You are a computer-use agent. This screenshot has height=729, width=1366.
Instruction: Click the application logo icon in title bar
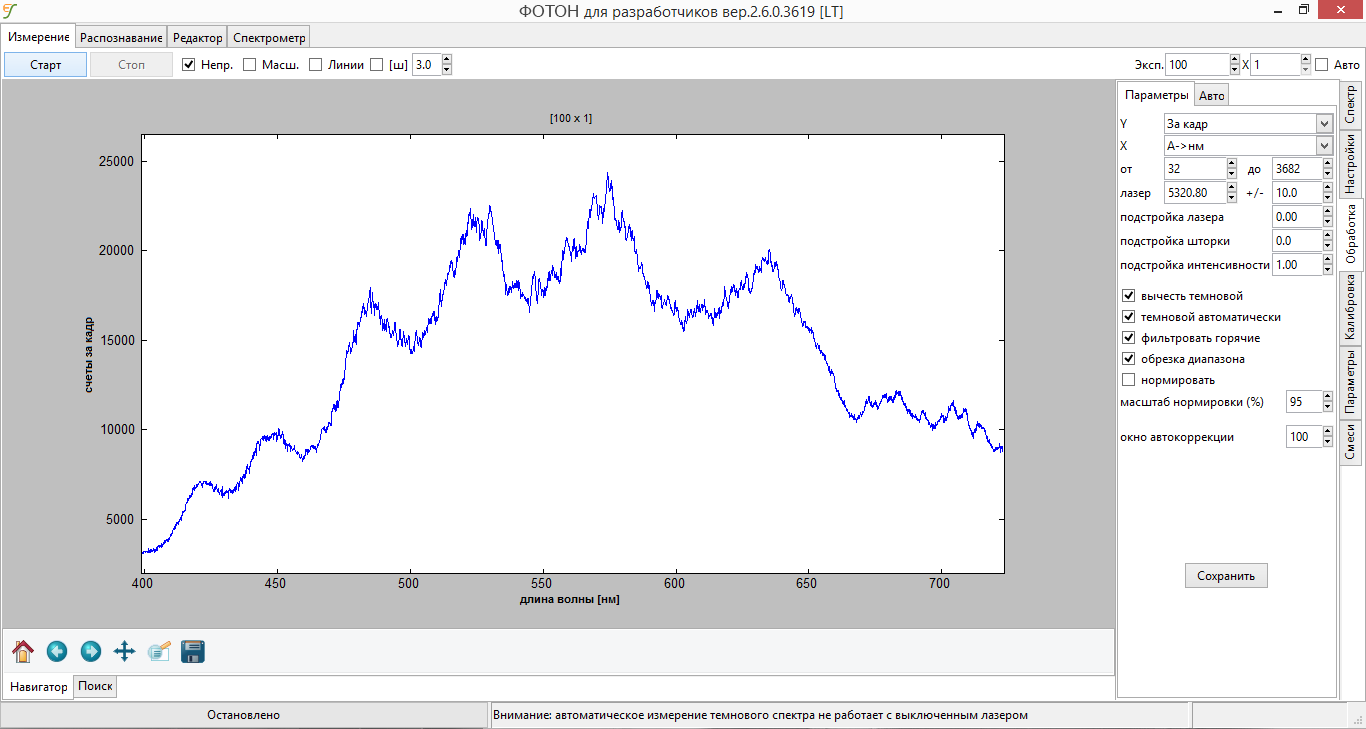[x=11, y=11]
